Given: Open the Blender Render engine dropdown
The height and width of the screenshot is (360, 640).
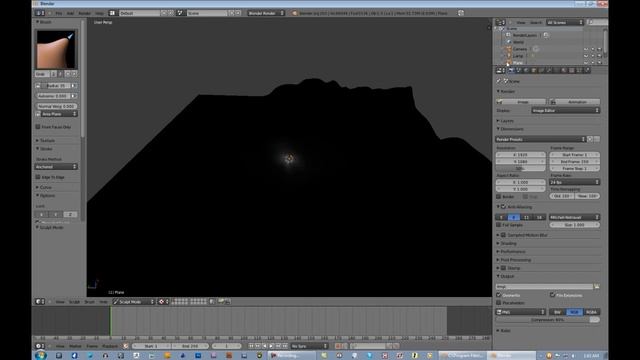Looking at the screenshot, I should pos(266,13).
